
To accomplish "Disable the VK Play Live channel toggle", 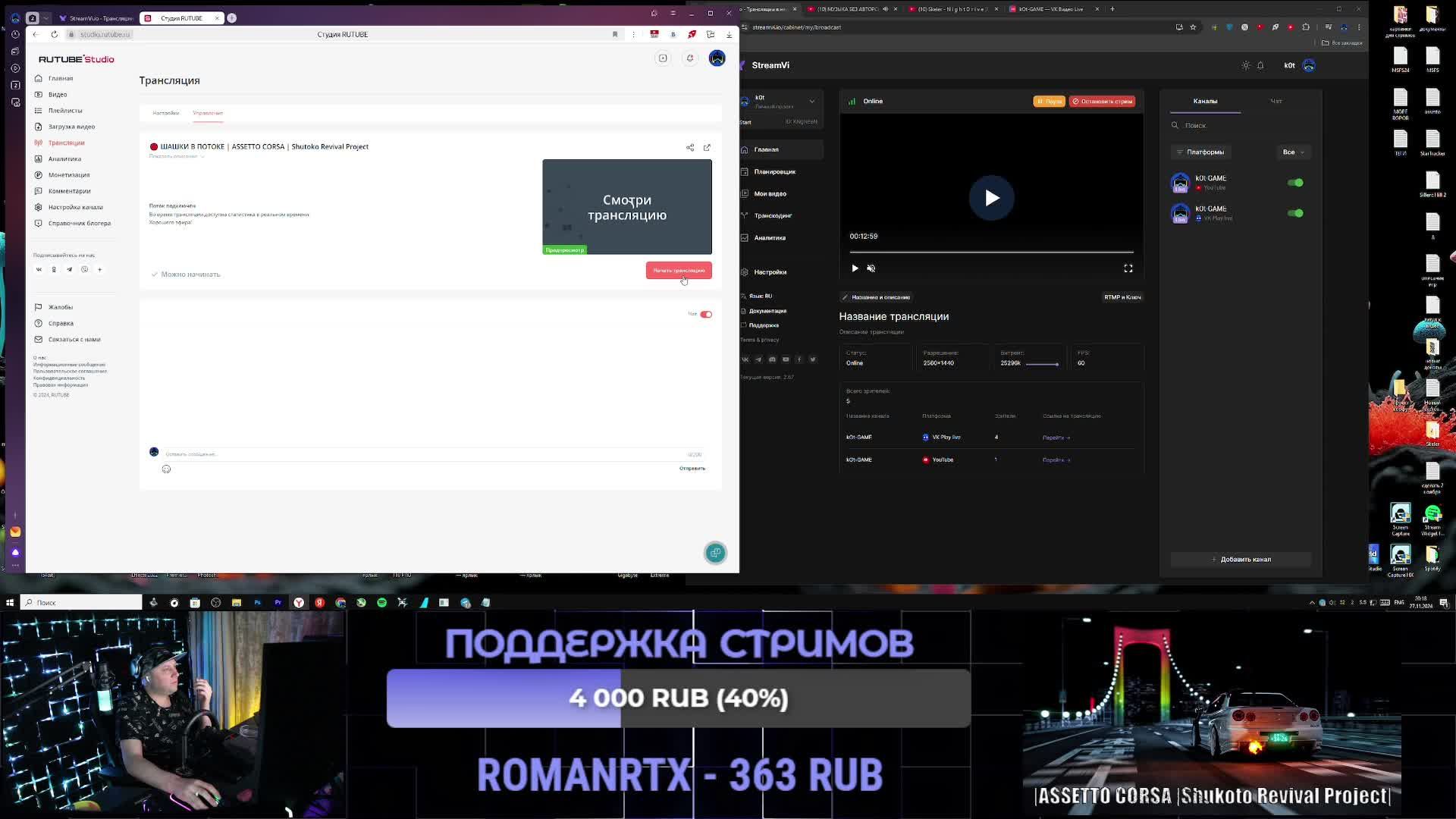I will coord(1295,213).
